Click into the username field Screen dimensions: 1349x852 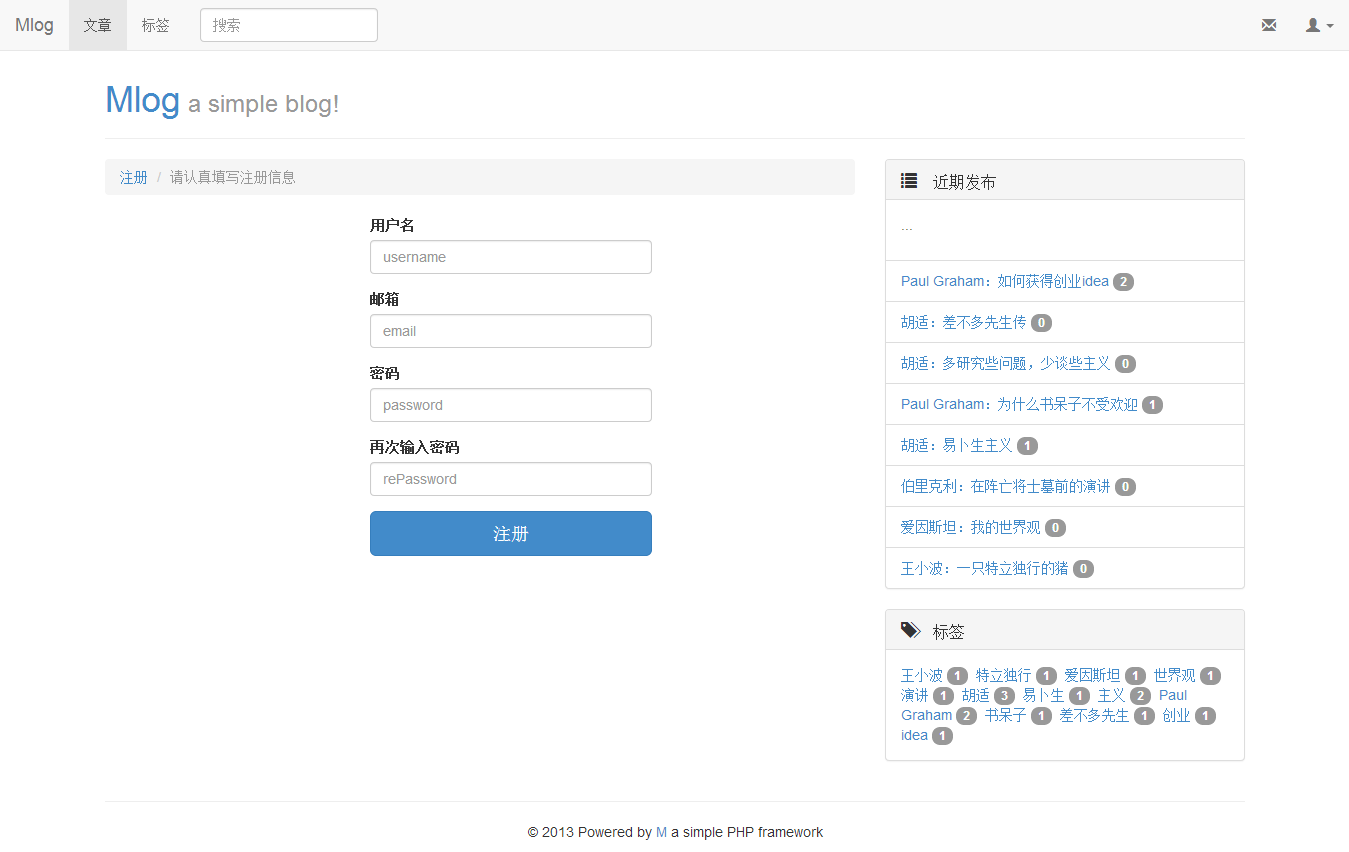(510, 257)
